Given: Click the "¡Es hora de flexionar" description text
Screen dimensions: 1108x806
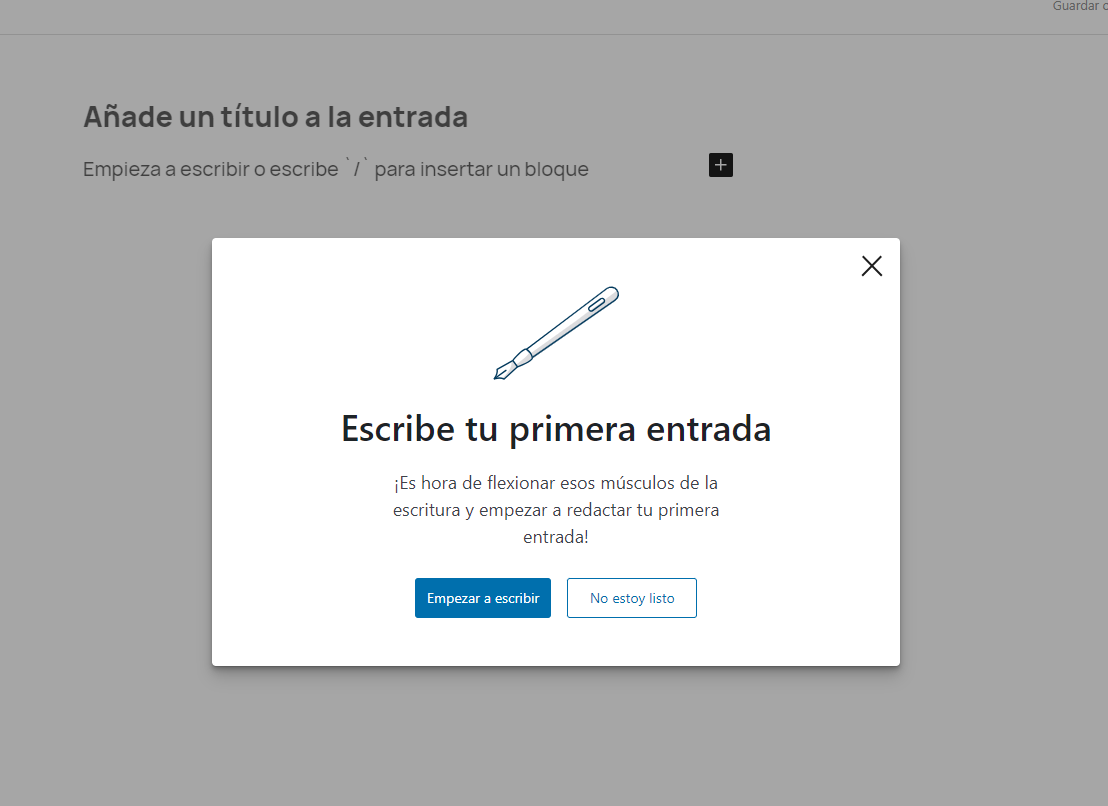Looking at the screenshot, I should point(556,510).
